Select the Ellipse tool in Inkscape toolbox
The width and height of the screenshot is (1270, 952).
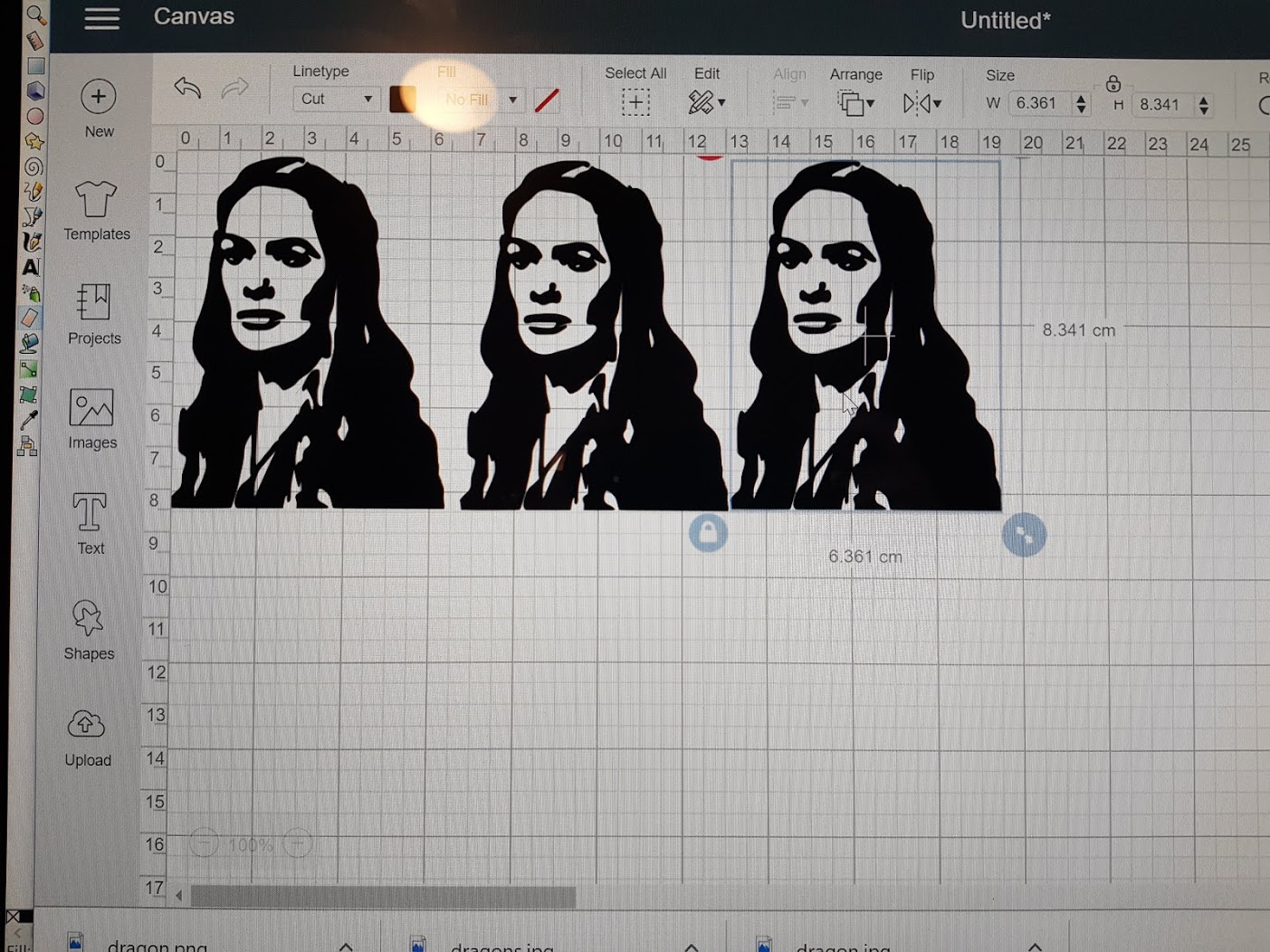[35, 116]
